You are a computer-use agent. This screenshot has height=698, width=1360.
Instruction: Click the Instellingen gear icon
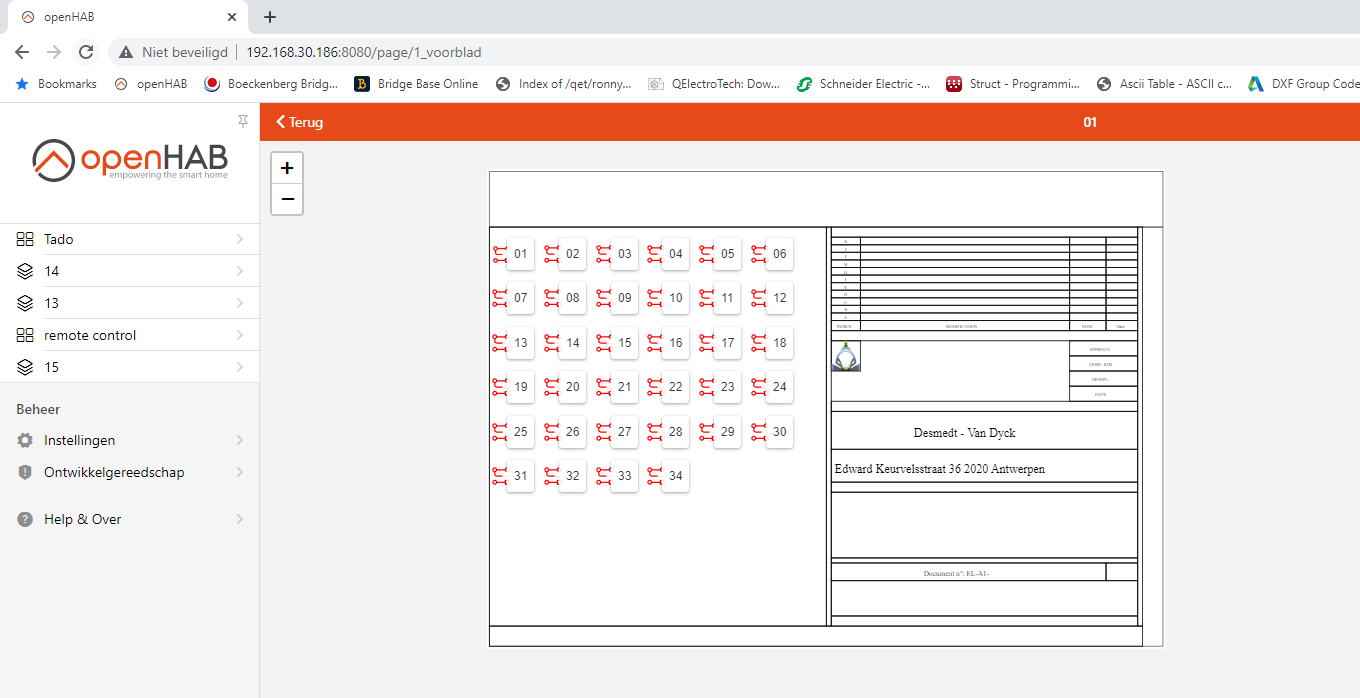pyautogui.click(x=25, y=440)
